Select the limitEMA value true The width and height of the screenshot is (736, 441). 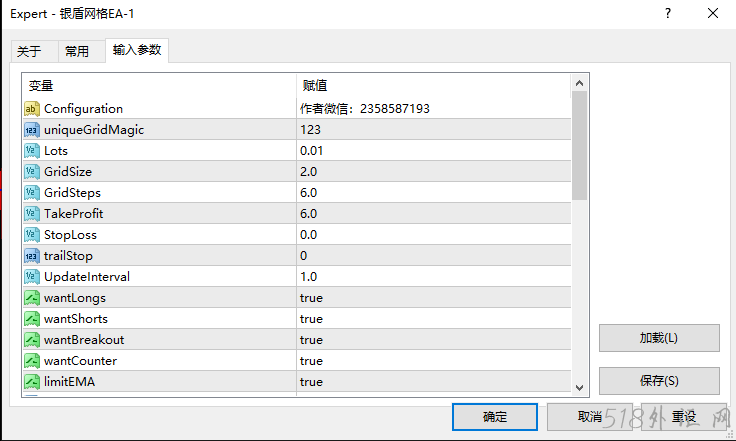434,382
